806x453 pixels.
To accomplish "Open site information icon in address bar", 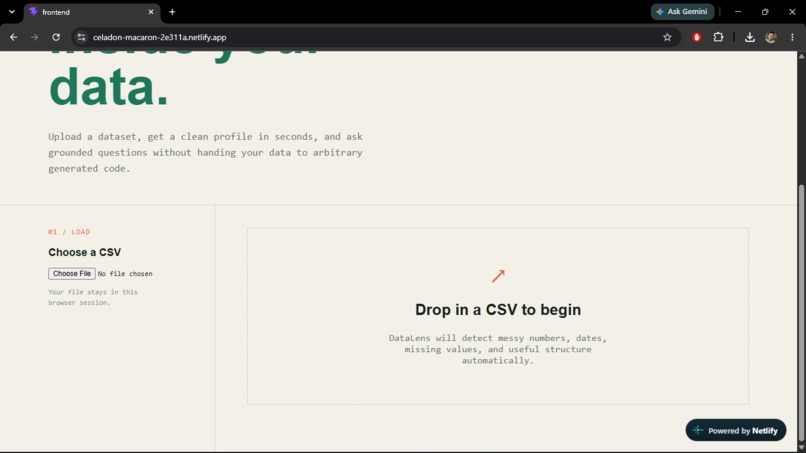I will click(x=81, y=37).
